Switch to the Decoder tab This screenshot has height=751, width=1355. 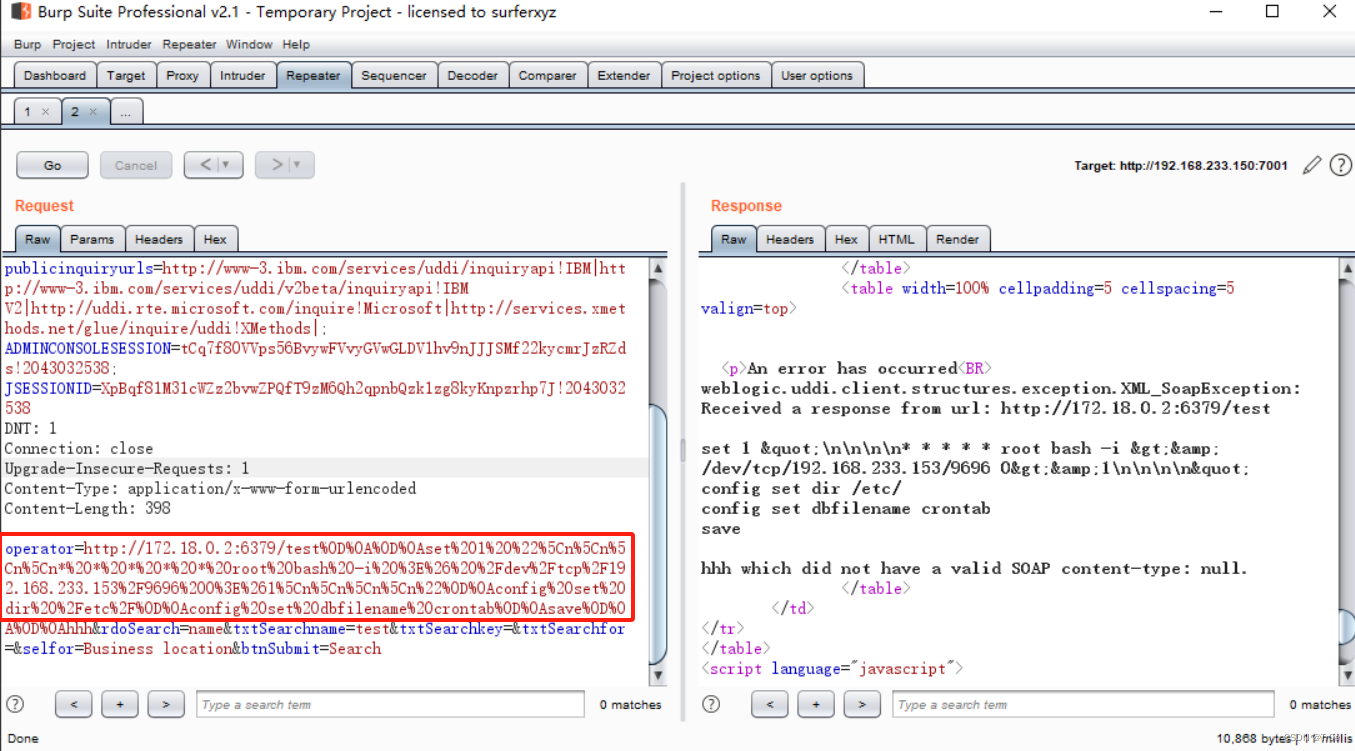(473, 75)
